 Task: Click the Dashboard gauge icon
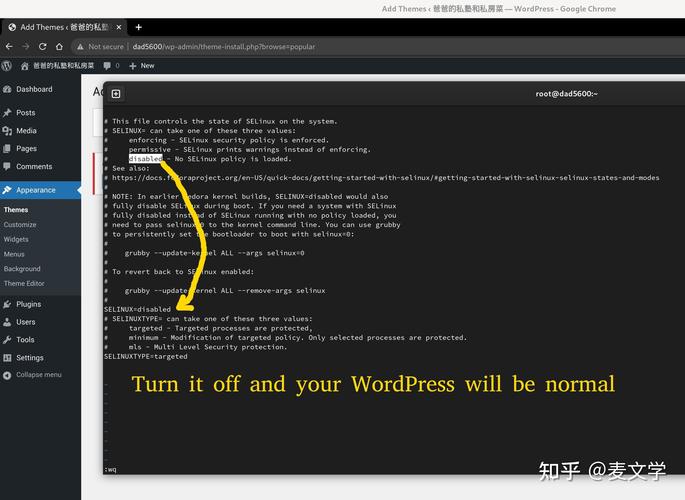pos(7,89)
